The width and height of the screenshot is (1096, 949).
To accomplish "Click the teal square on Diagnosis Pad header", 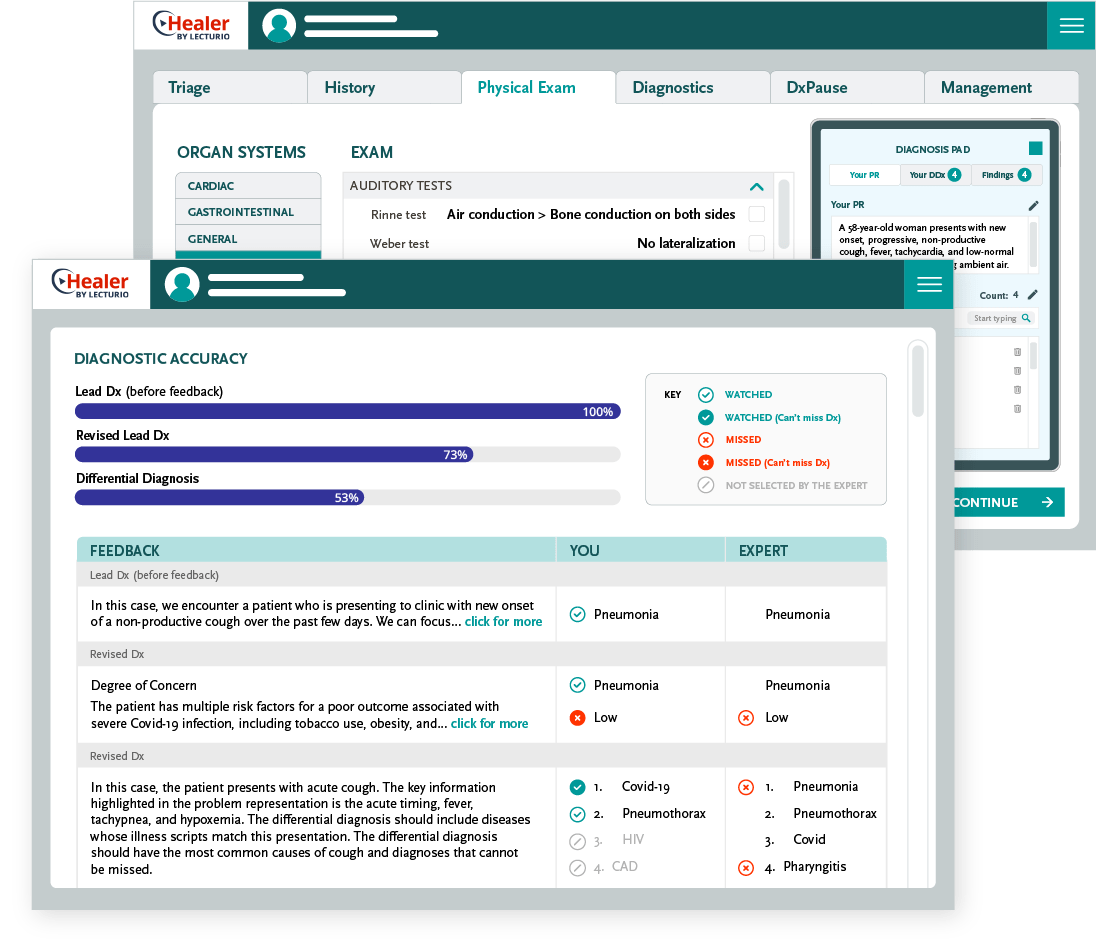I will (1035, 148).
